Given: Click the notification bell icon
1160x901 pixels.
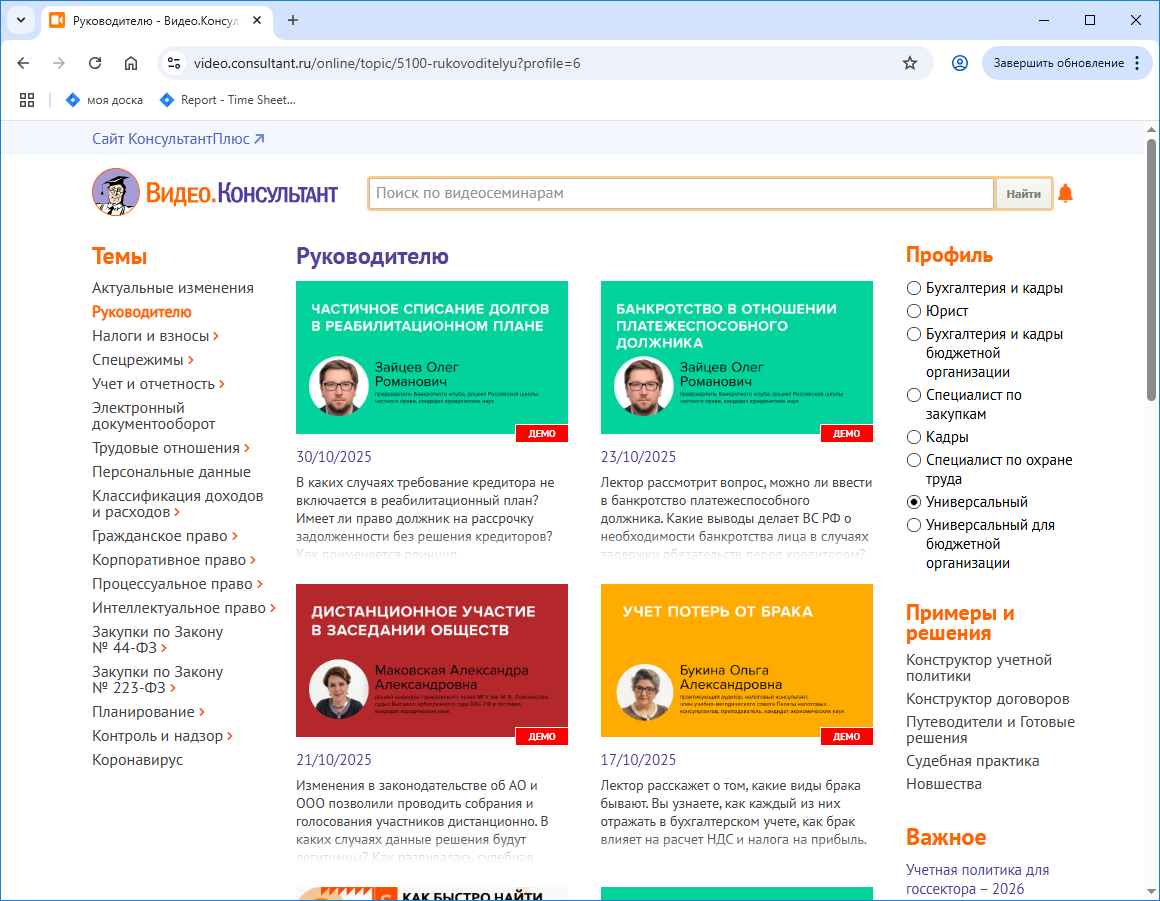Looking at the screenshot, I should tap(1065, 194).
